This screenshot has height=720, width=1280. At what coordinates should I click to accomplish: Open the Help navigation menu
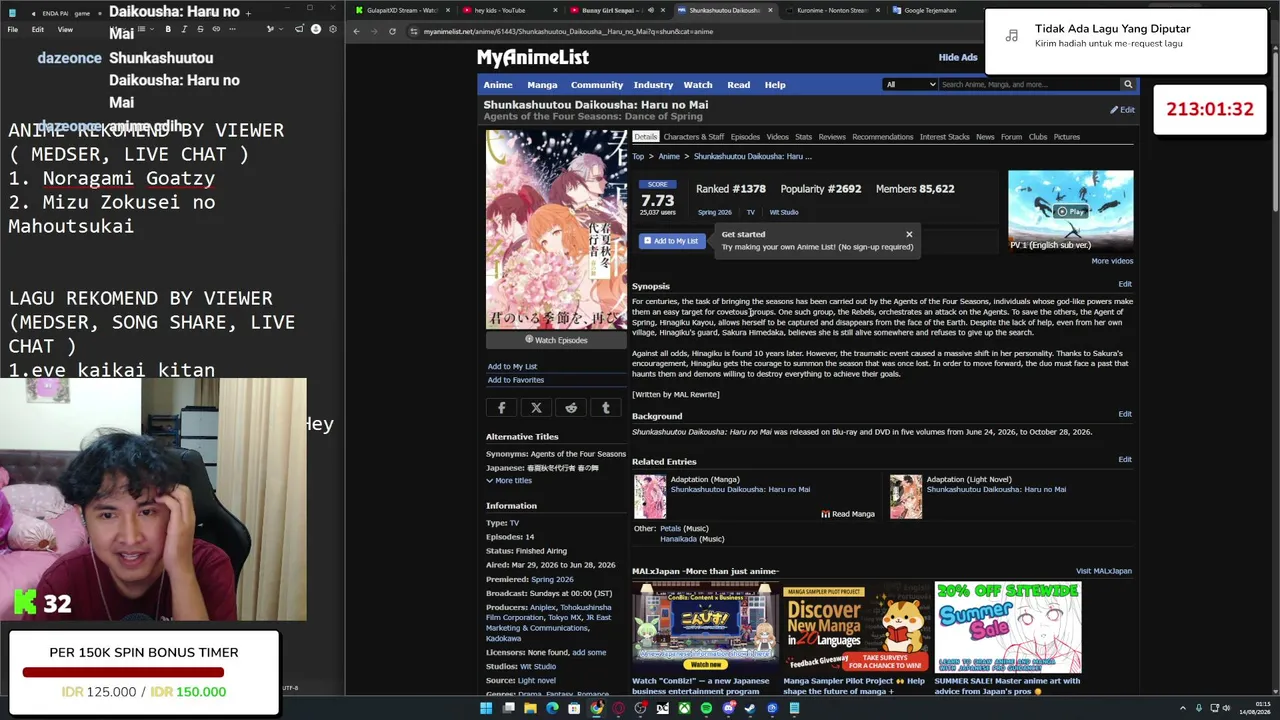pos(775,85)
